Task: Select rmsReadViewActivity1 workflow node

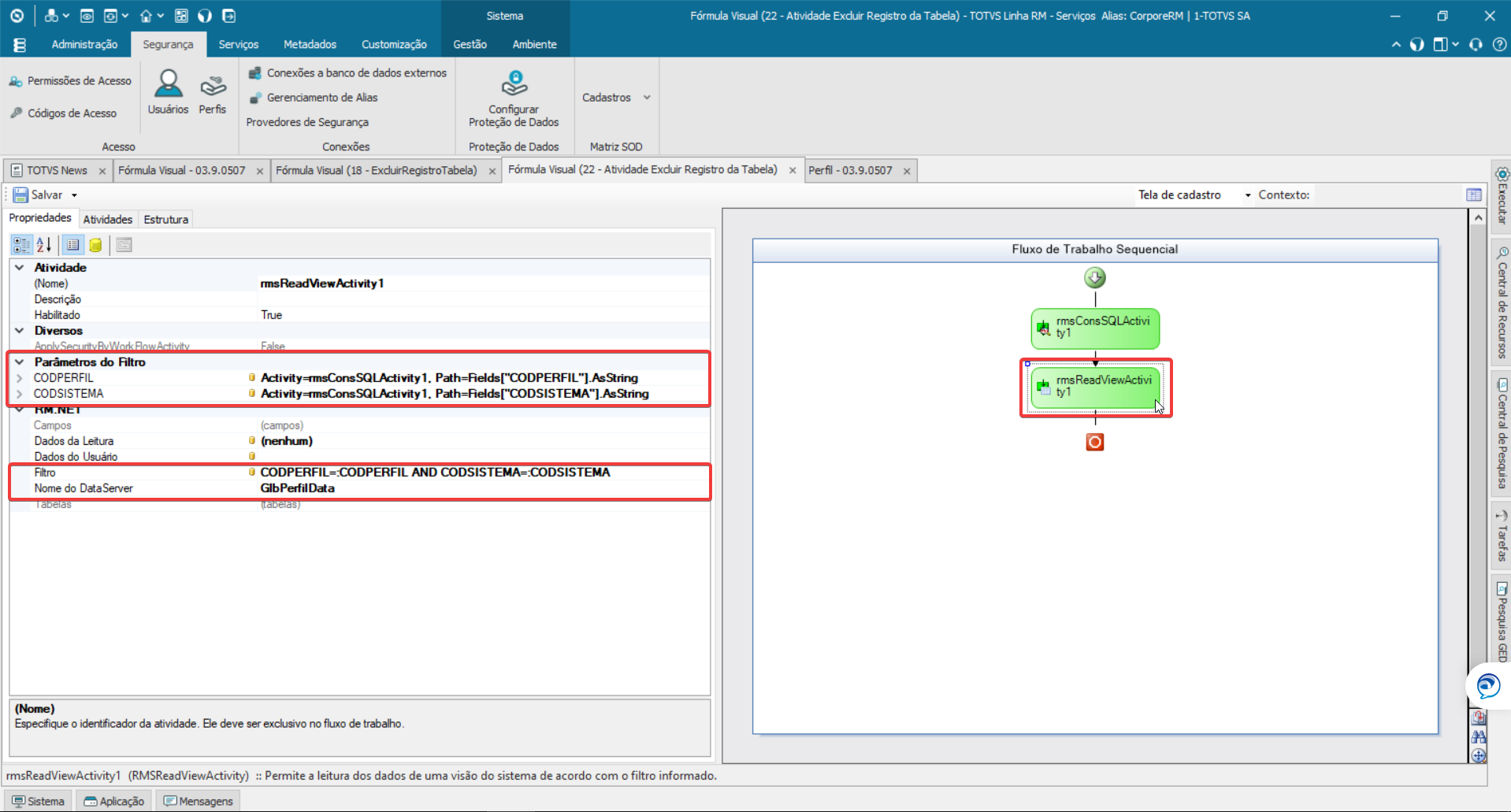Action: tap(1096, 387)
